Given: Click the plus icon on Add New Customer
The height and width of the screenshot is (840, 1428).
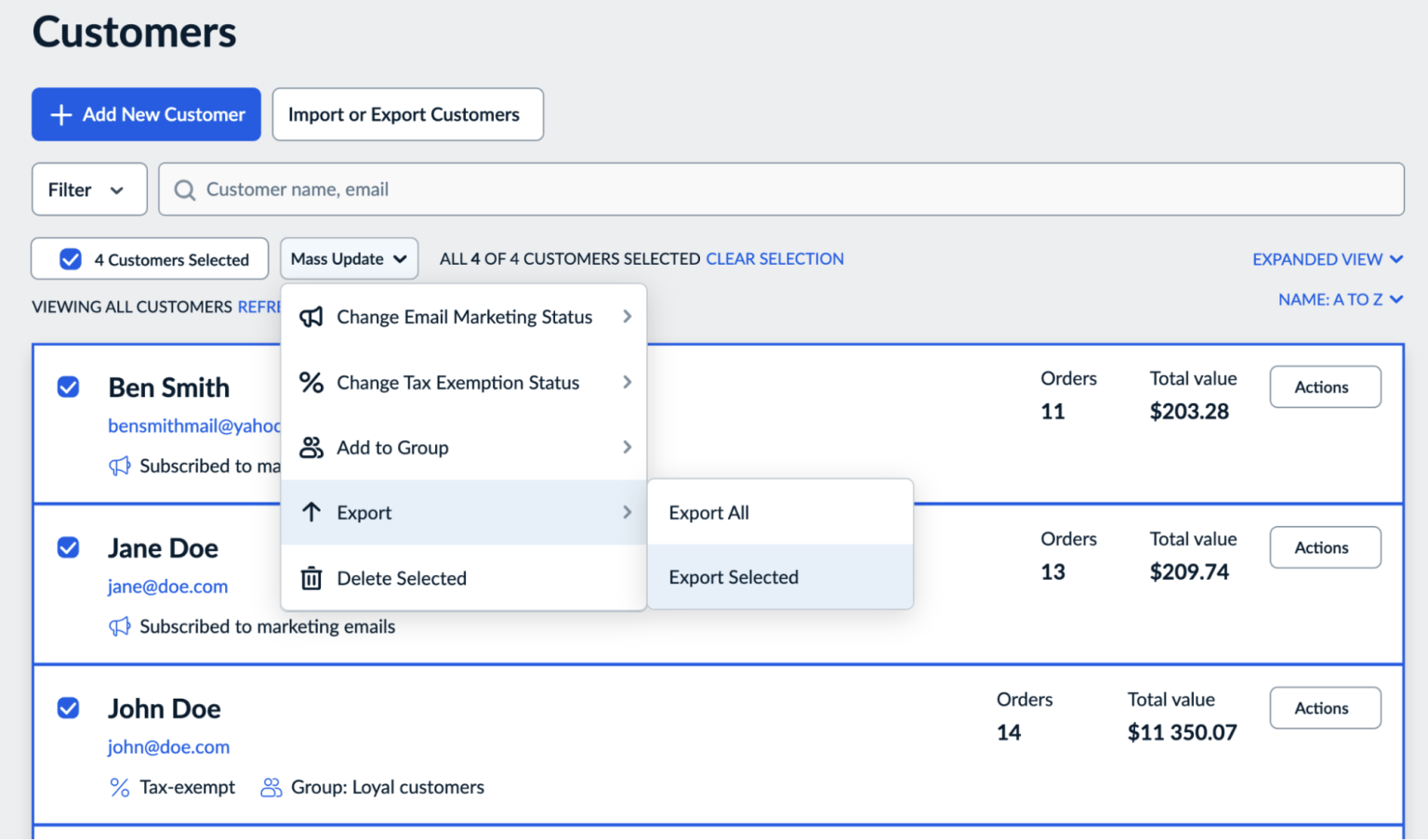Looking at the screenshot, I should (x=60, y=114).
